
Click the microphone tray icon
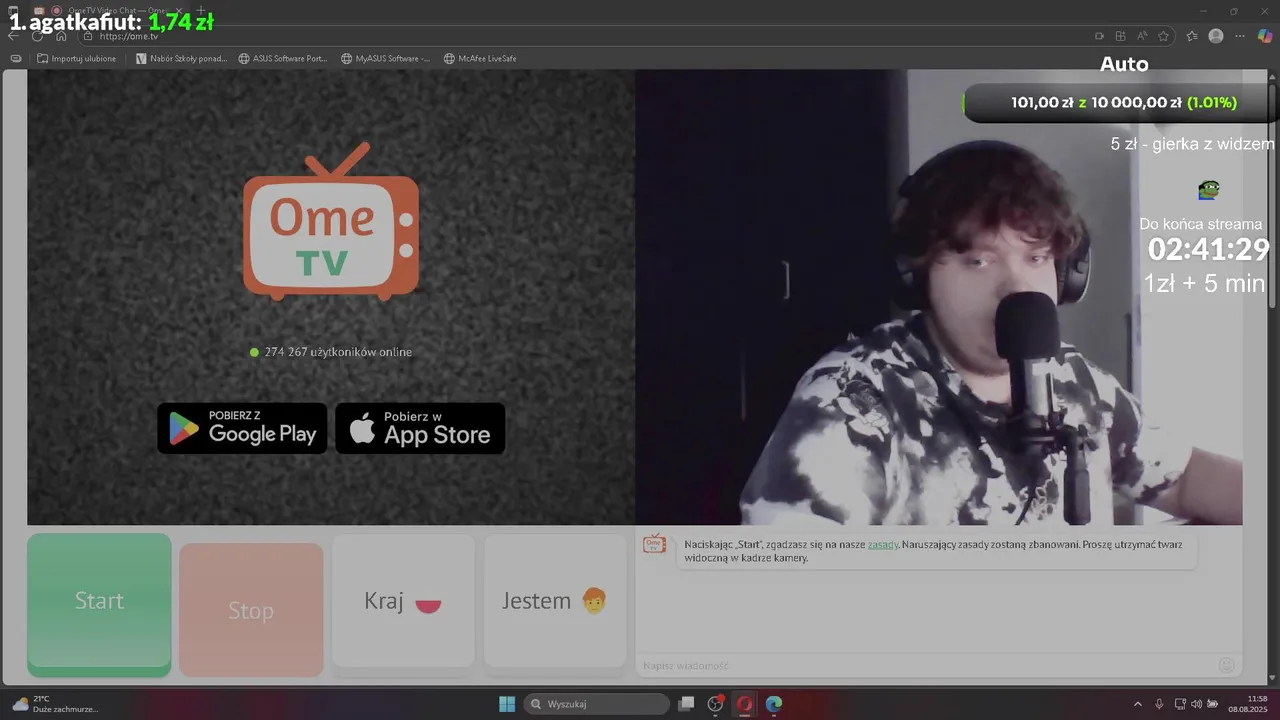[x=1159, y=704]
